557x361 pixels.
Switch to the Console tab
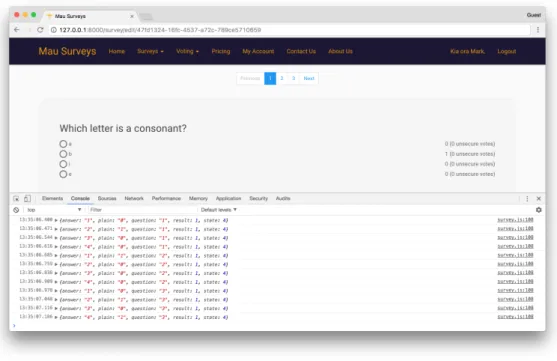coord(80,199)
